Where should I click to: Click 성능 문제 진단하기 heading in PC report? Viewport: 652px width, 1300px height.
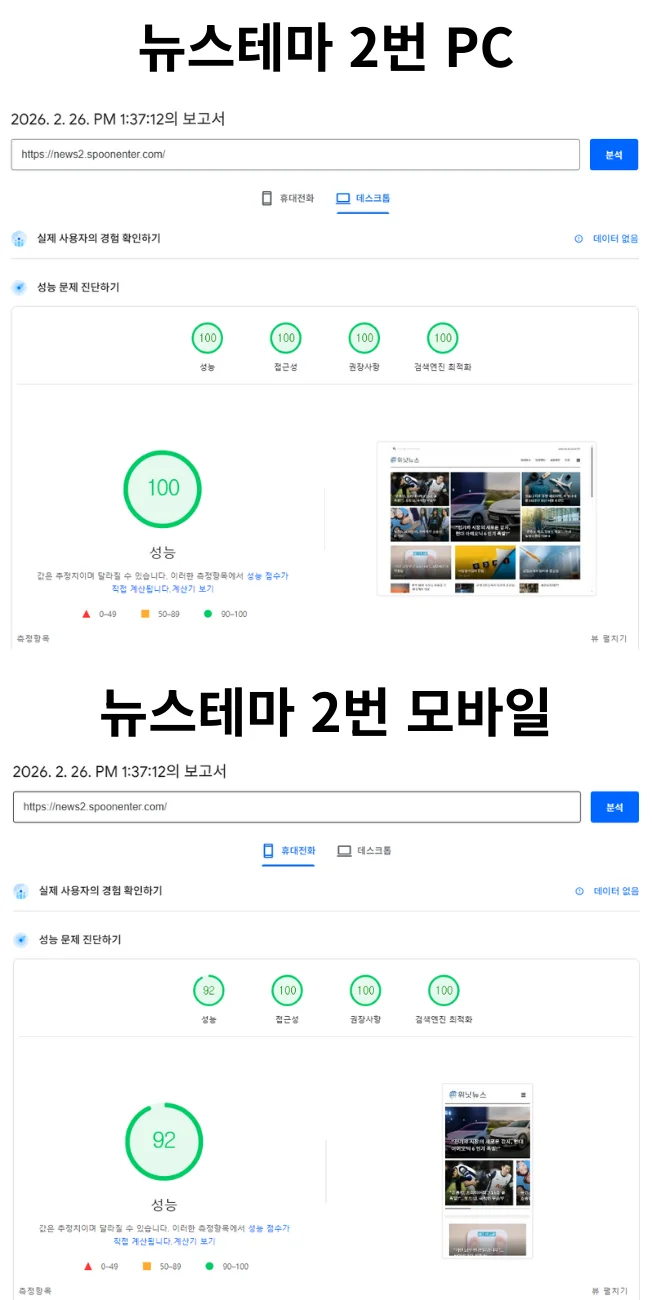78,288
